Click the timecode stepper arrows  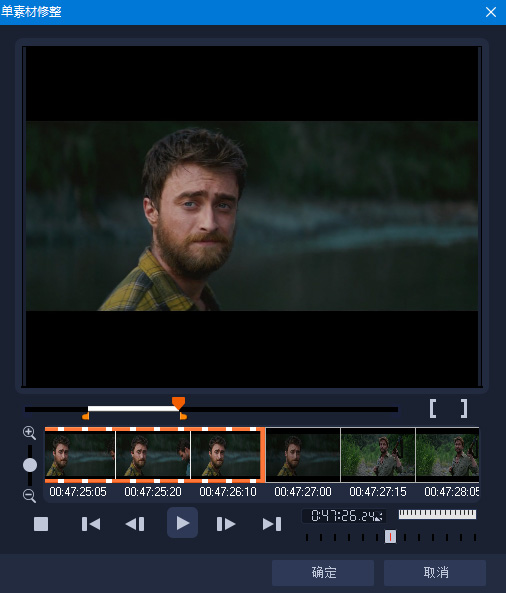tap(378, 517)
